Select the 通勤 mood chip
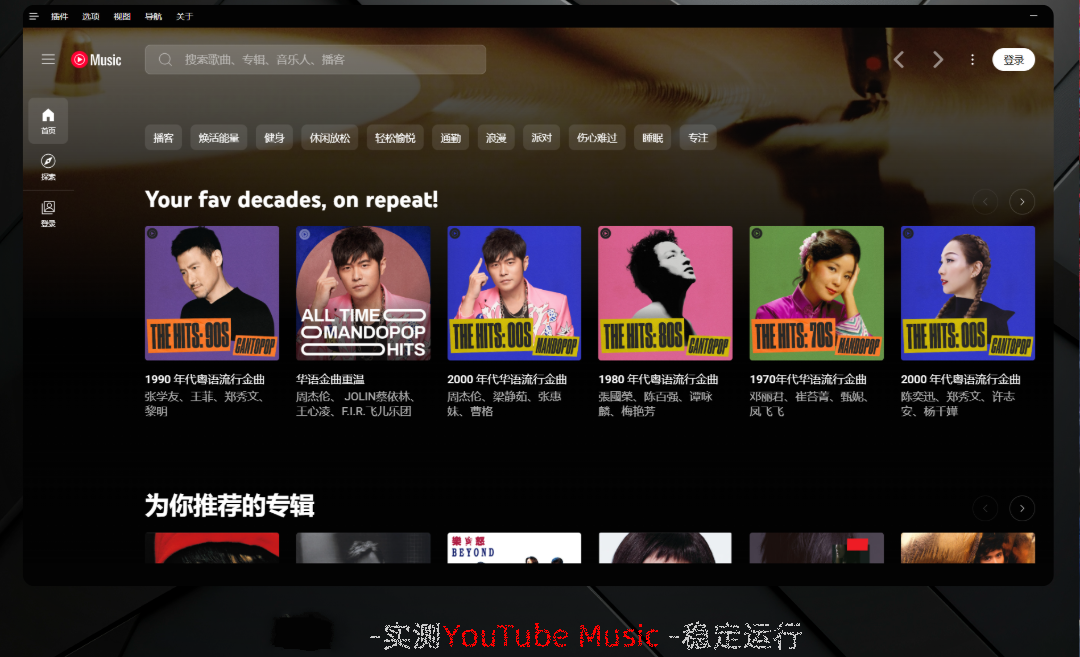The image size is (1080, 657). click(x=450, y=138)
